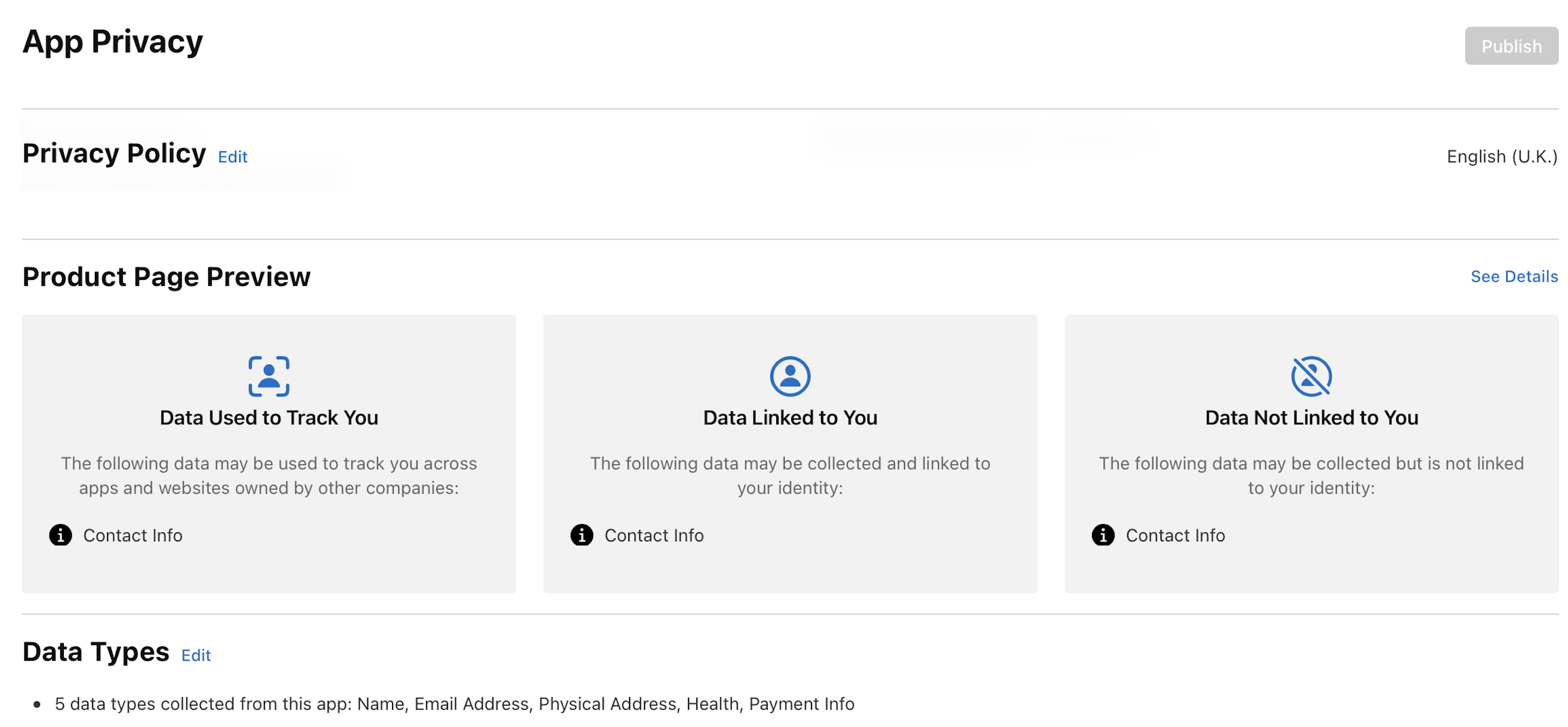Expand the Data Types section with Edit
This screenshot has height=727, width=1568.
pyautogui.click(x=195, y=655)
